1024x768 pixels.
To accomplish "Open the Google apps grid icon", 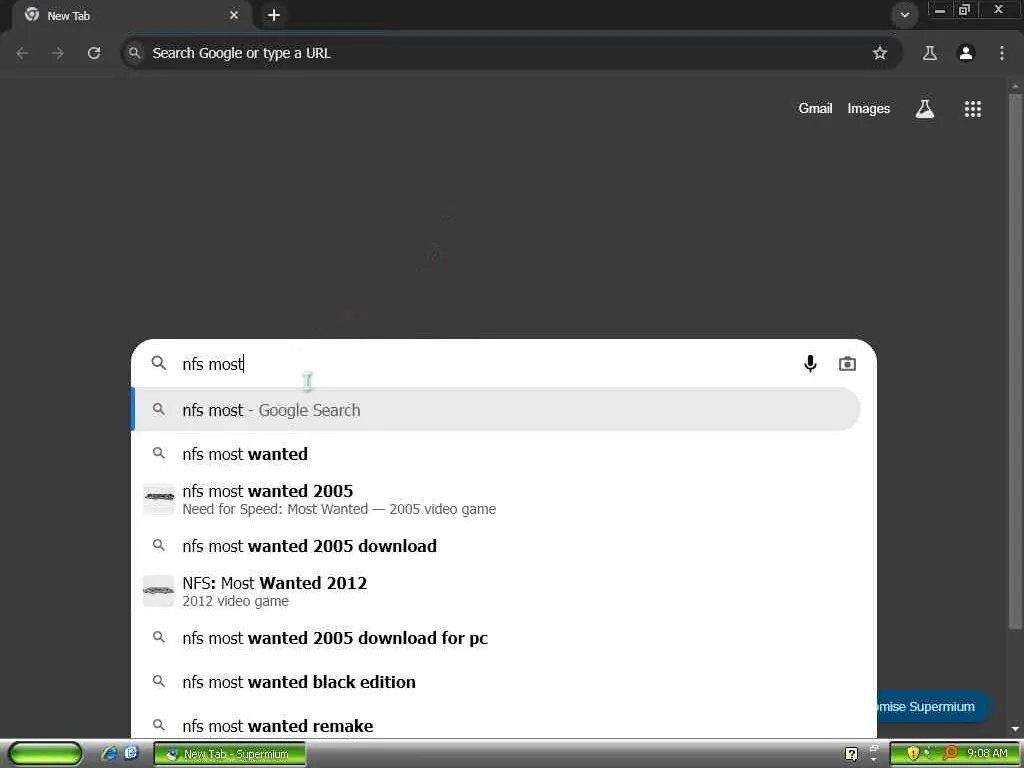I will pos(972,108).
